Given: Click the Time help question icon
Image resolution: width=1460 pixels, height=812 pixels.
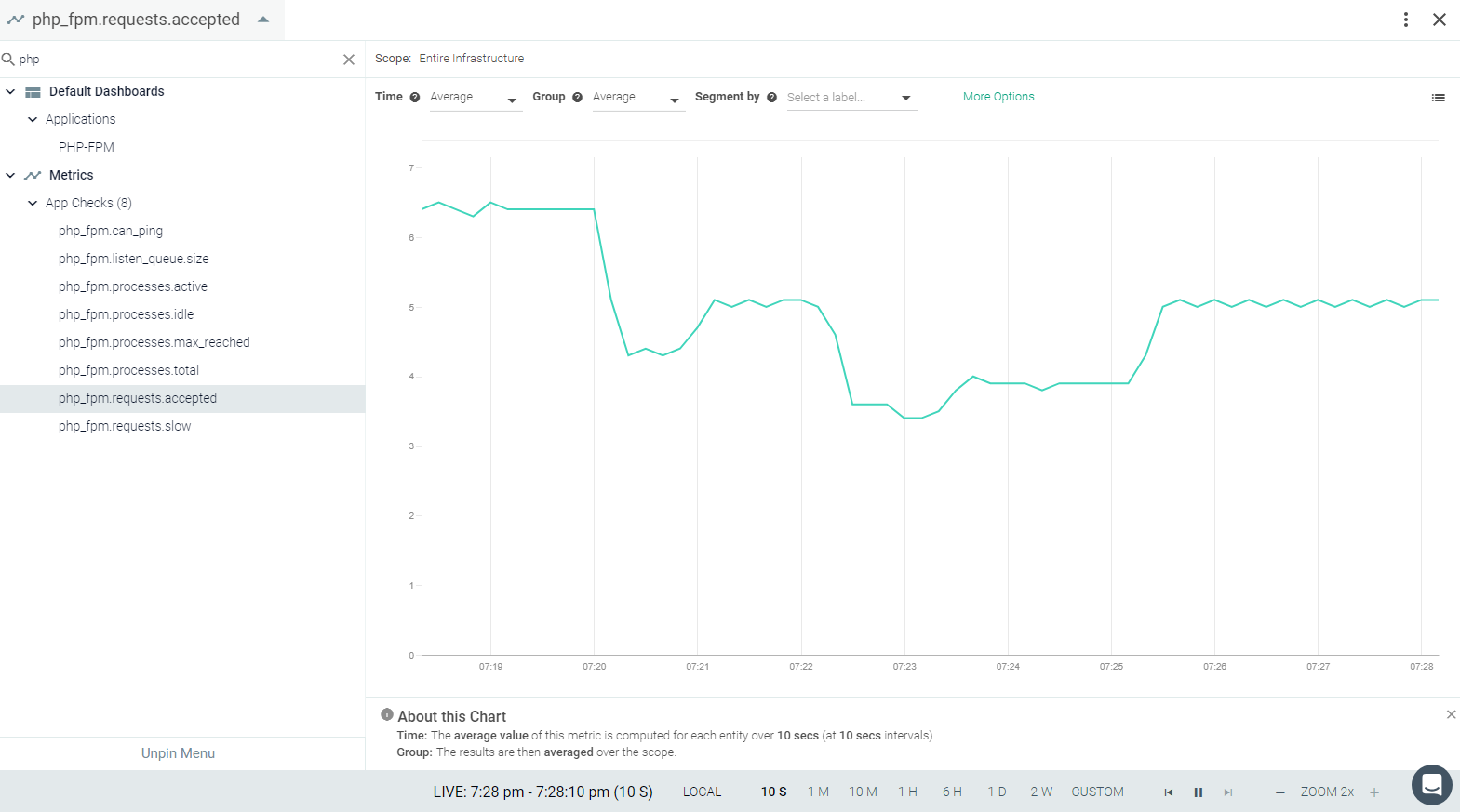Looking at the screenshot, I should pyautogui.click(x=415, y=97).
